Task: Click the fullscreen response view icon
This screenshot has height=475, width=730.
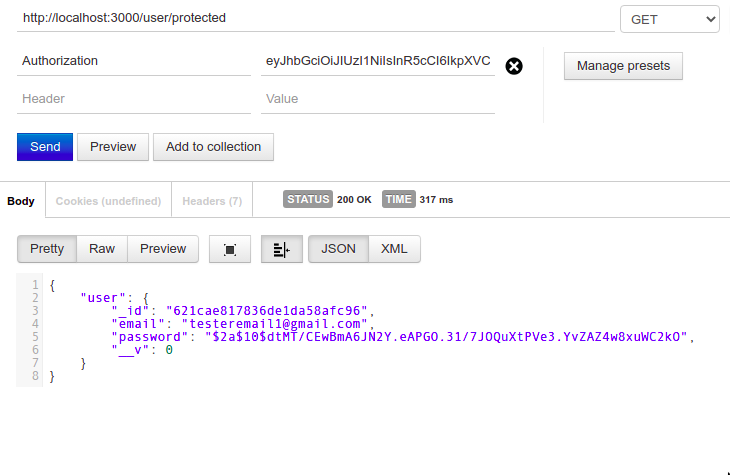Action: [230, 250]
